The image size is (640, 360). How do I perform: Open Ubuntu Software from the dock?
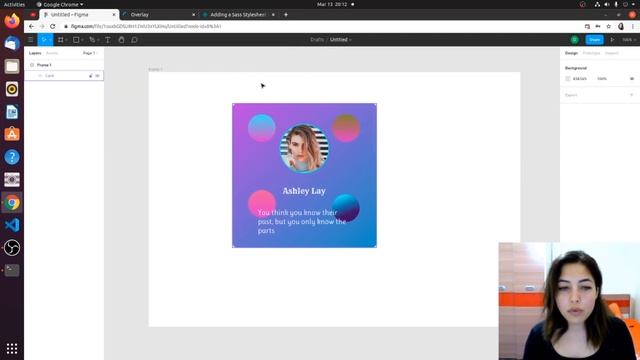coord(12,134)
